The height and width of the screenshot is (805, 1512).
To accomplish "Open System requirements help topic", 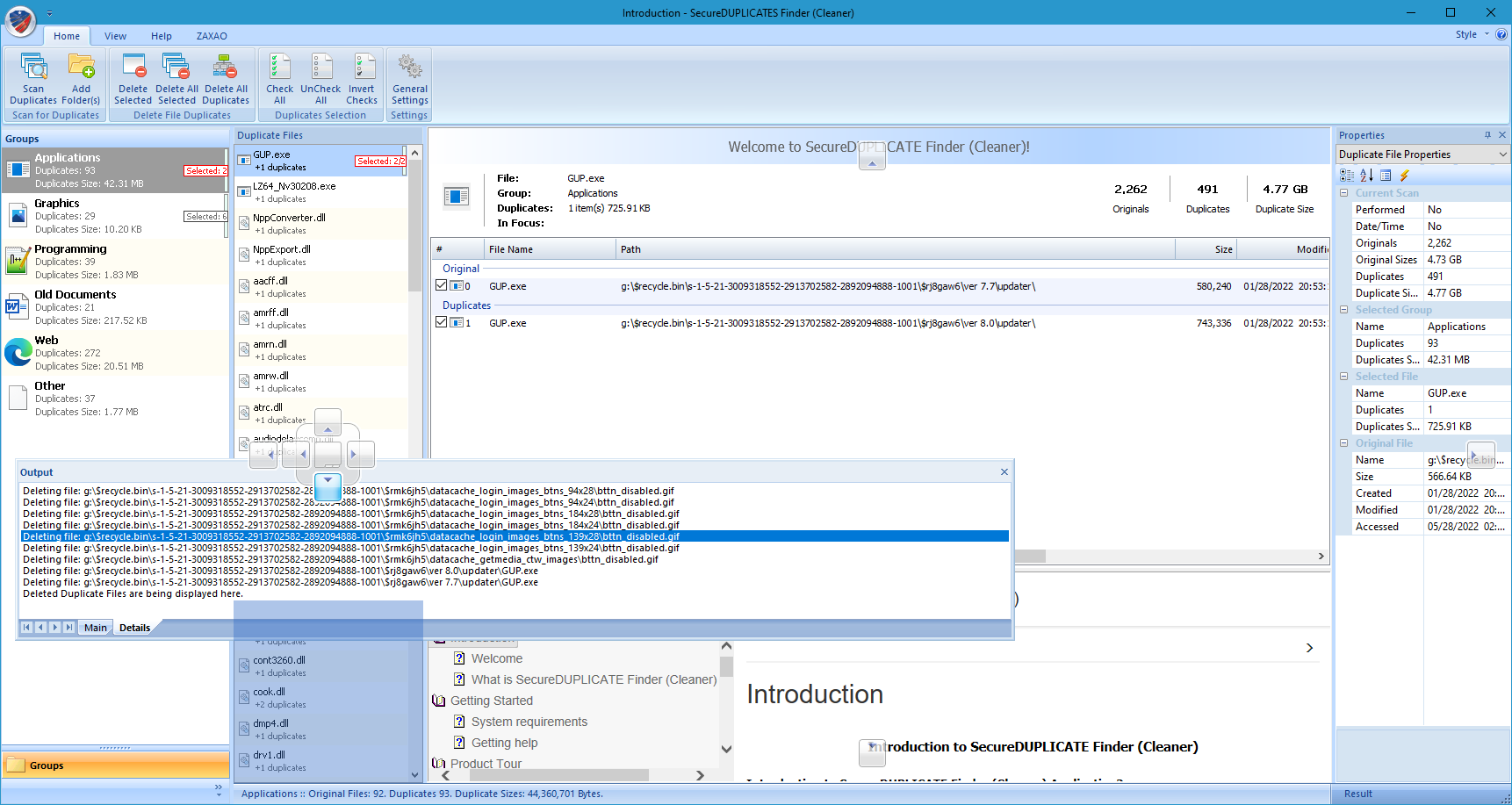I will click(x=529, y=722).
